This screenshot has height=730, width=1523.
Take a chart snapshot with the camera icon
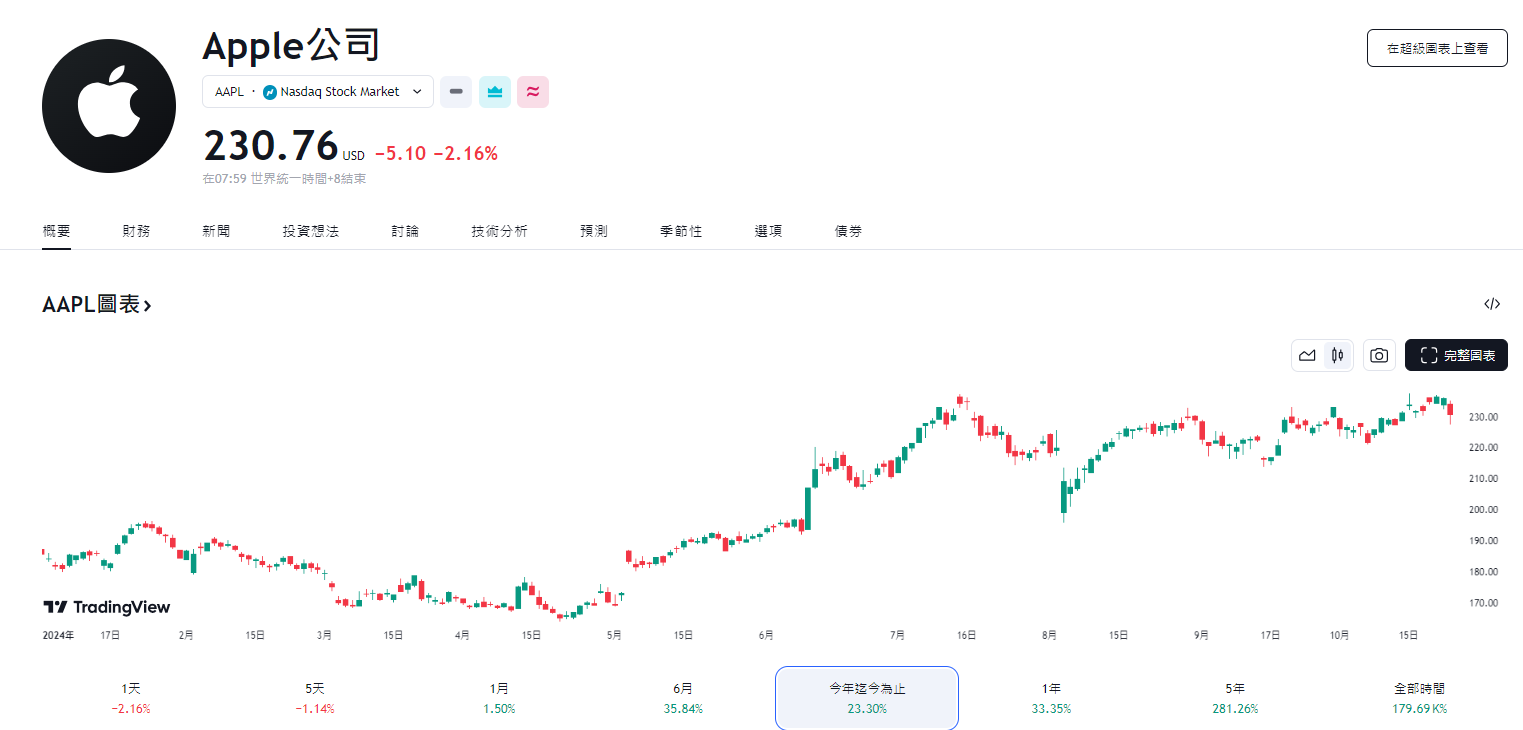(x=1379, y=355)
